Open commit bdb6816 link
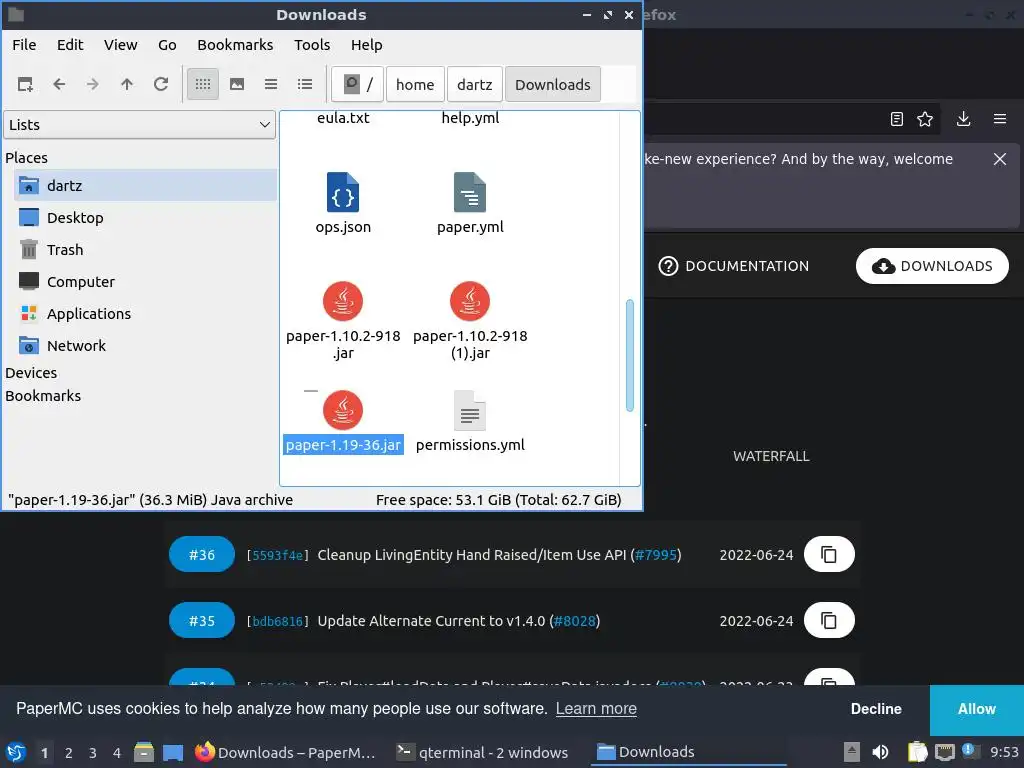 coord(278,622)
